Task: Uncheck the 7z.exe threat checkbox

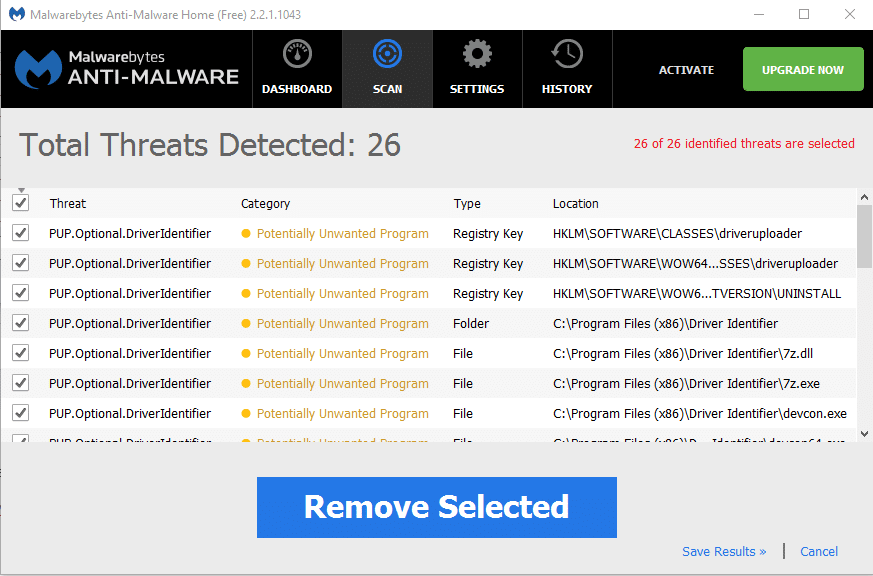Action: click(21, 383)
